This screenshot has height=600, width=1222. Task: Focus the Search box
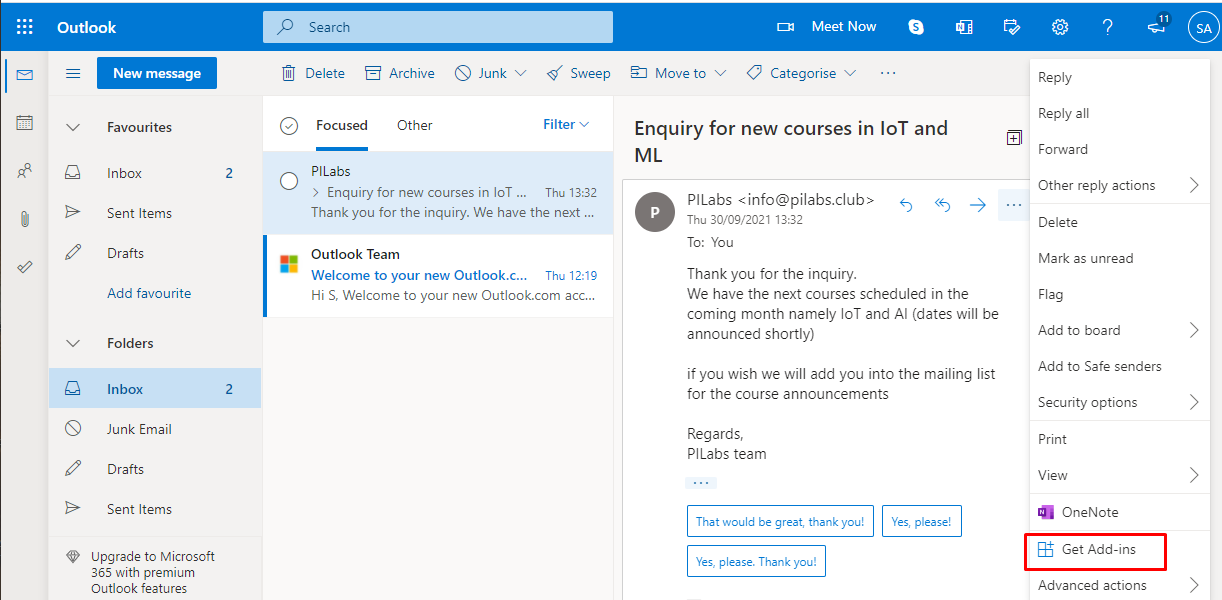pos(438,27)
